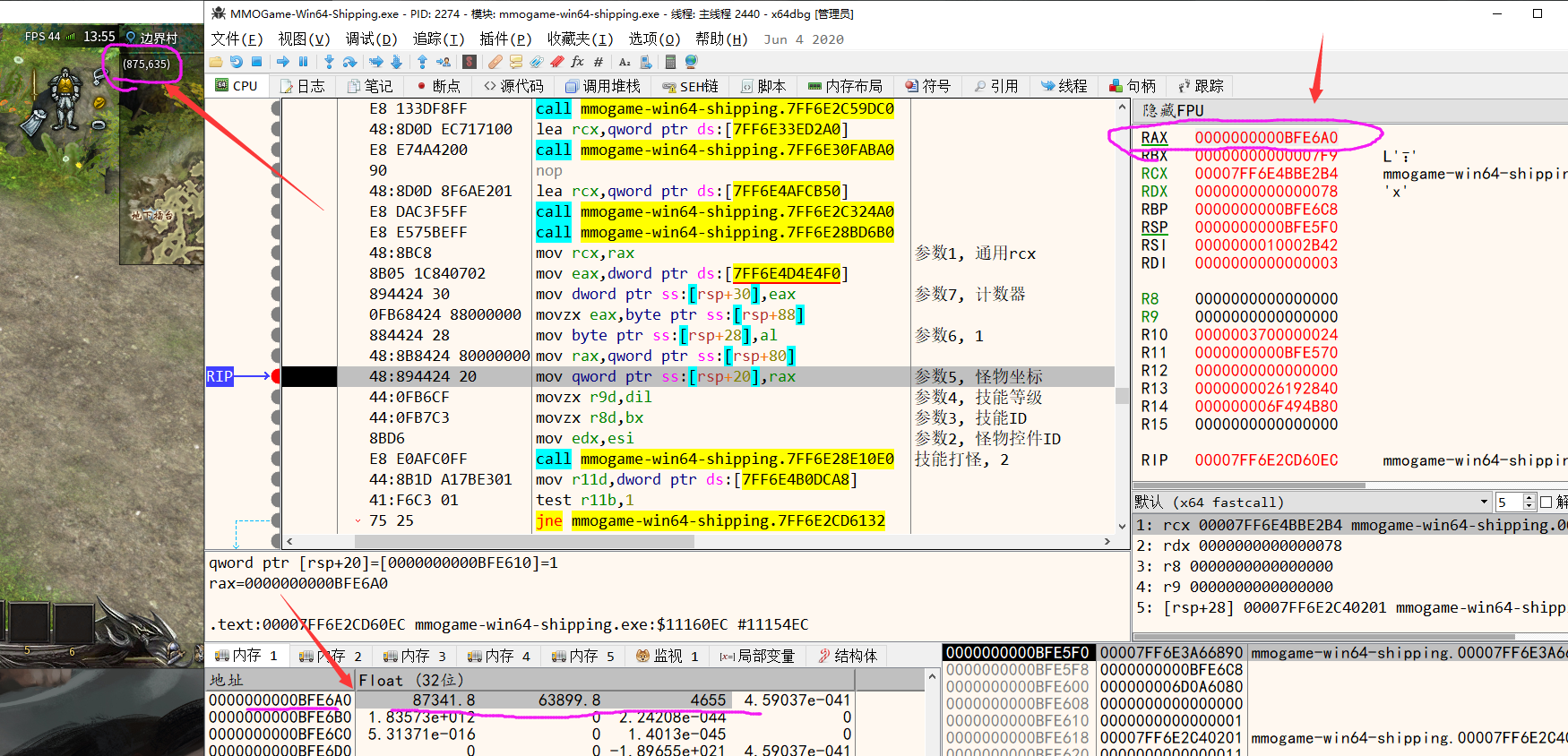Screen dimensions: 1568x756
Task: Click the RAX register name
Action: 1154,138
